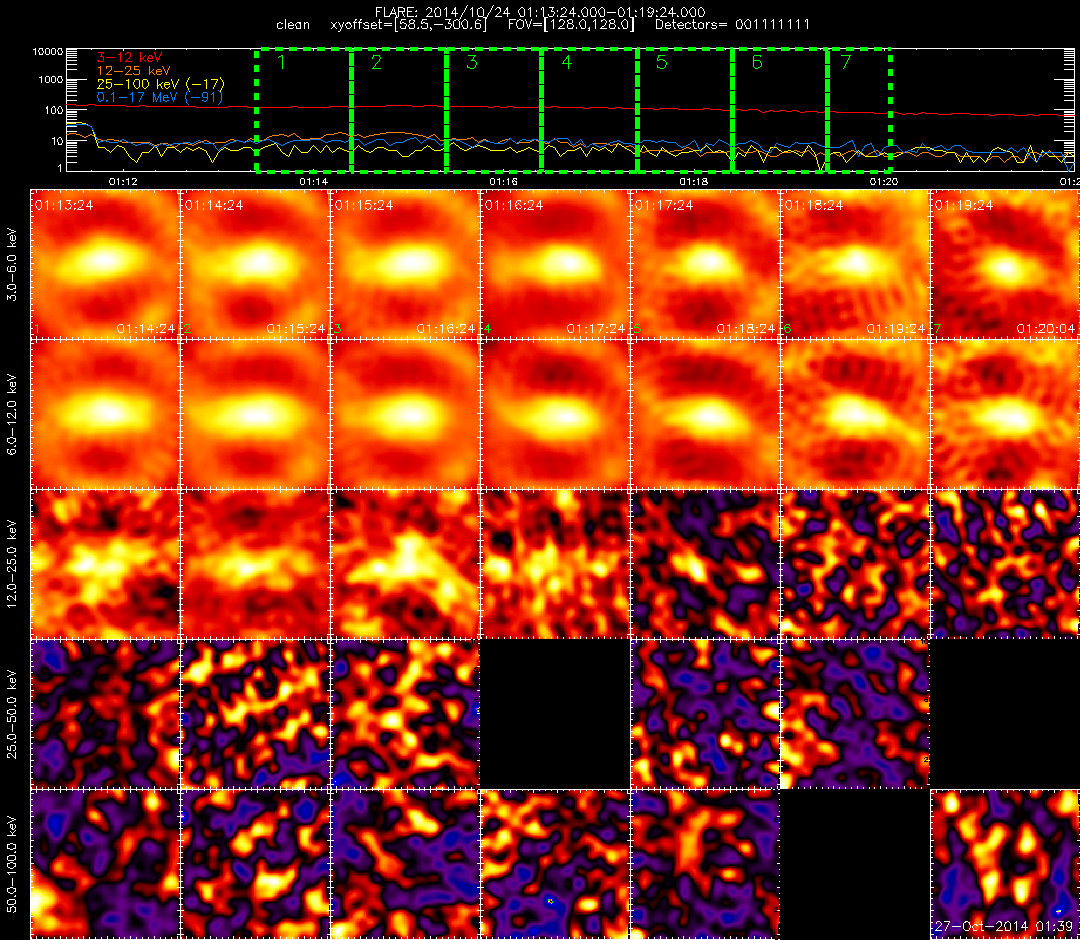Click the '01:18' time axis label
The width and height of the screenshot is (1080, 940).
click(x=694, y=181)
